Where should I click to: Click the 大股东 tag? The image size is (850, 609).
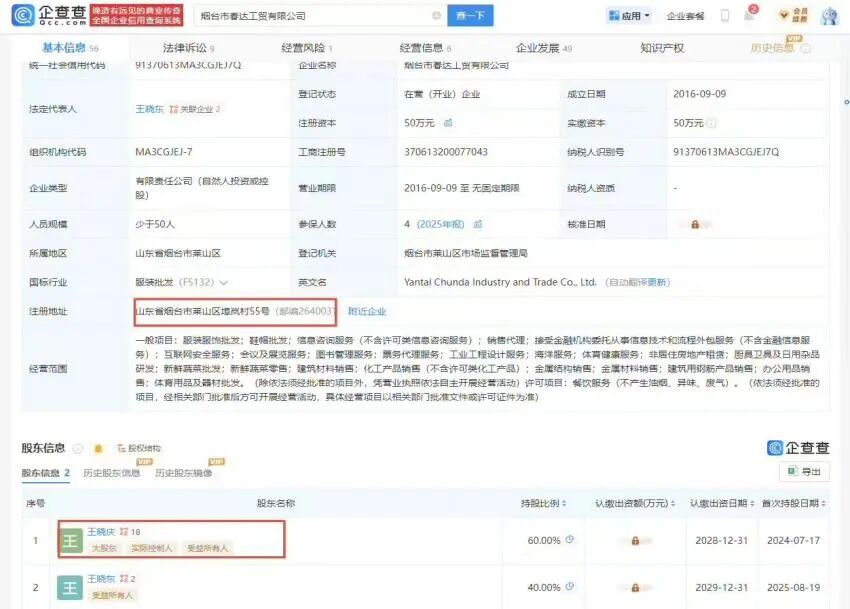click(104, 548)
